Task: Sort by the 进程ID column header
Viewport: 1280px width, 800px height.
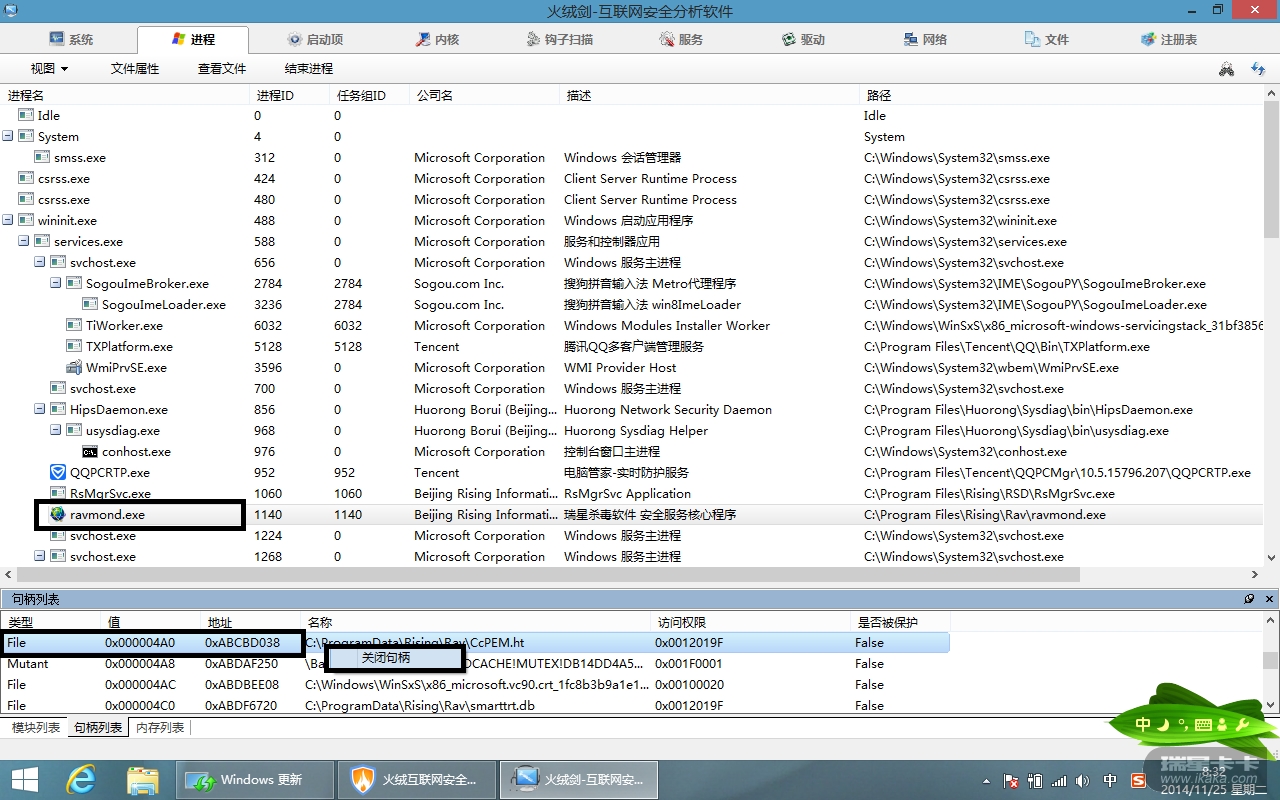Action: 289,95
